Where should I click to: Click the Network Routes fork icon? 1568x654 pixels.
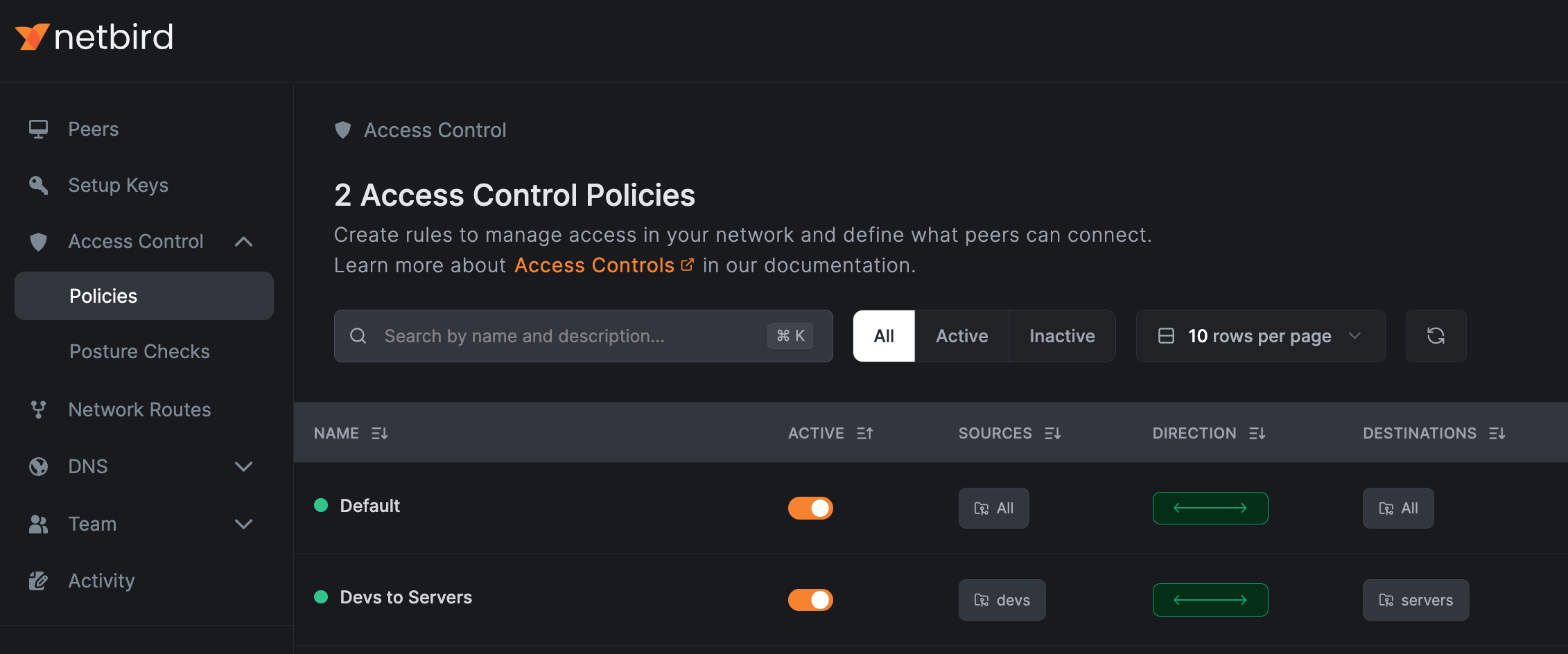tap(38, 409)
